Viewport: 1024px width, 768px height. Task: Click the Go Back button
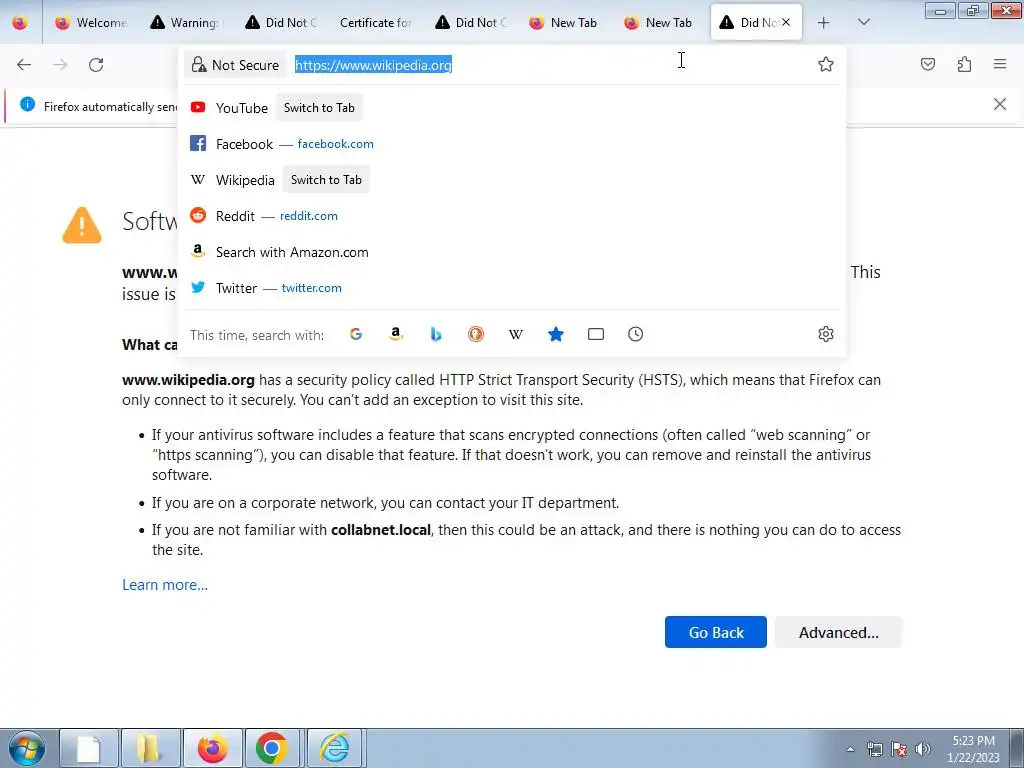click(x=716, y=632)
